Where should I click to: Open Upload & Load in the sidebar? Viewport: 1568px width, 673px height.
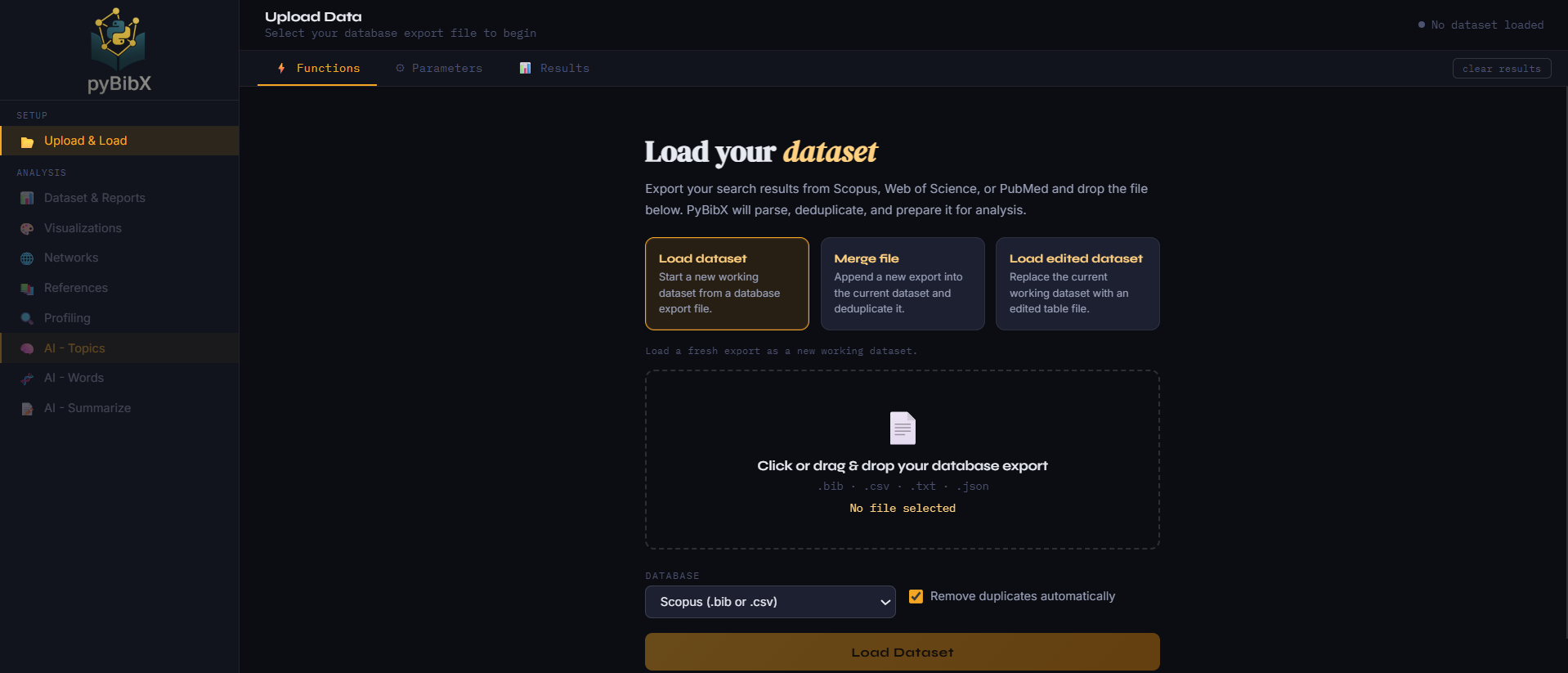point(119,141)
